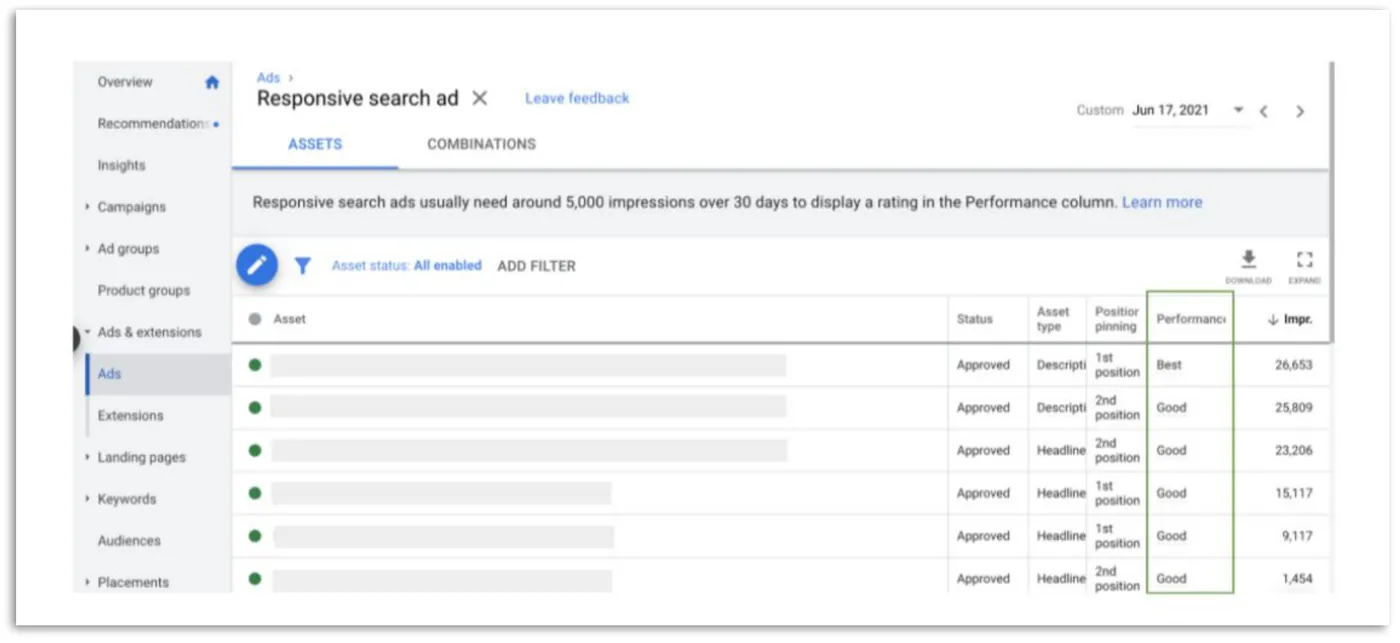
Task: Click the 26,653 impressions value
Action: pyautogui.click(x=1294, y=366)
